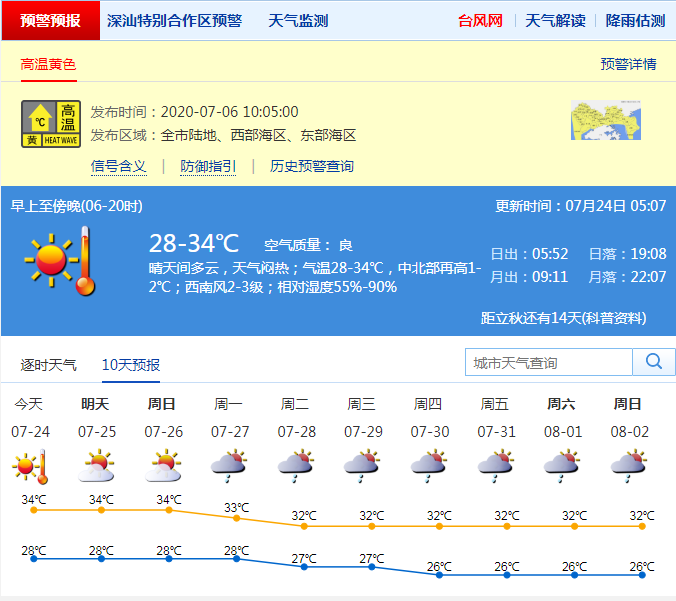Click the high temperature yellow warning icon

click(51, 124)
